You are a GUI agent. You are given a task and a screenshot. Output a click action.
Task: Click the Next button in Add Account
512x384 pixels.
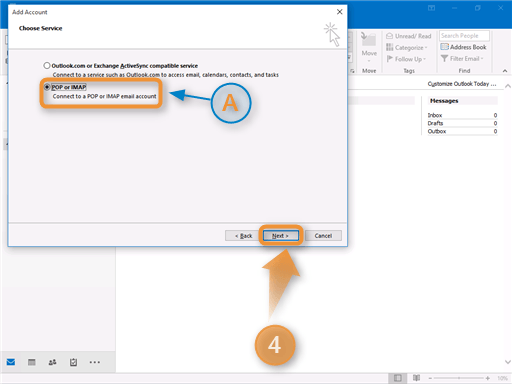click(x=281, y=236)
